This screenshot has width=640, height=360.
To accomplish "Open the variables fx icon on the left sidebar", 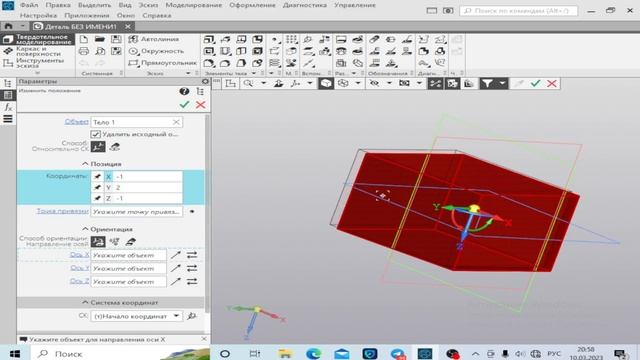I will coord(8,107).
